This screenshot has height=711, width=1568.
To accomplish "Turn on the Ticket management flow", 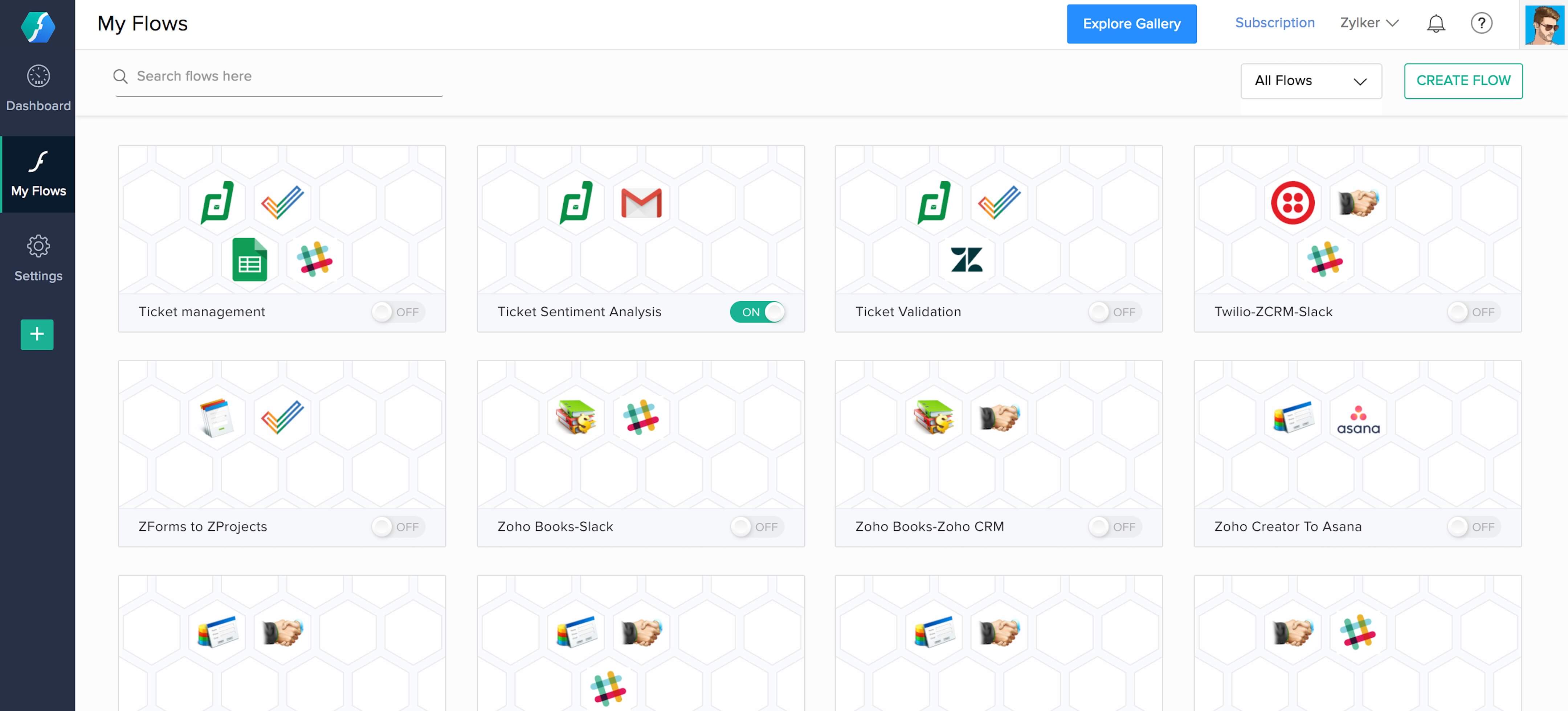I will 399,312.
